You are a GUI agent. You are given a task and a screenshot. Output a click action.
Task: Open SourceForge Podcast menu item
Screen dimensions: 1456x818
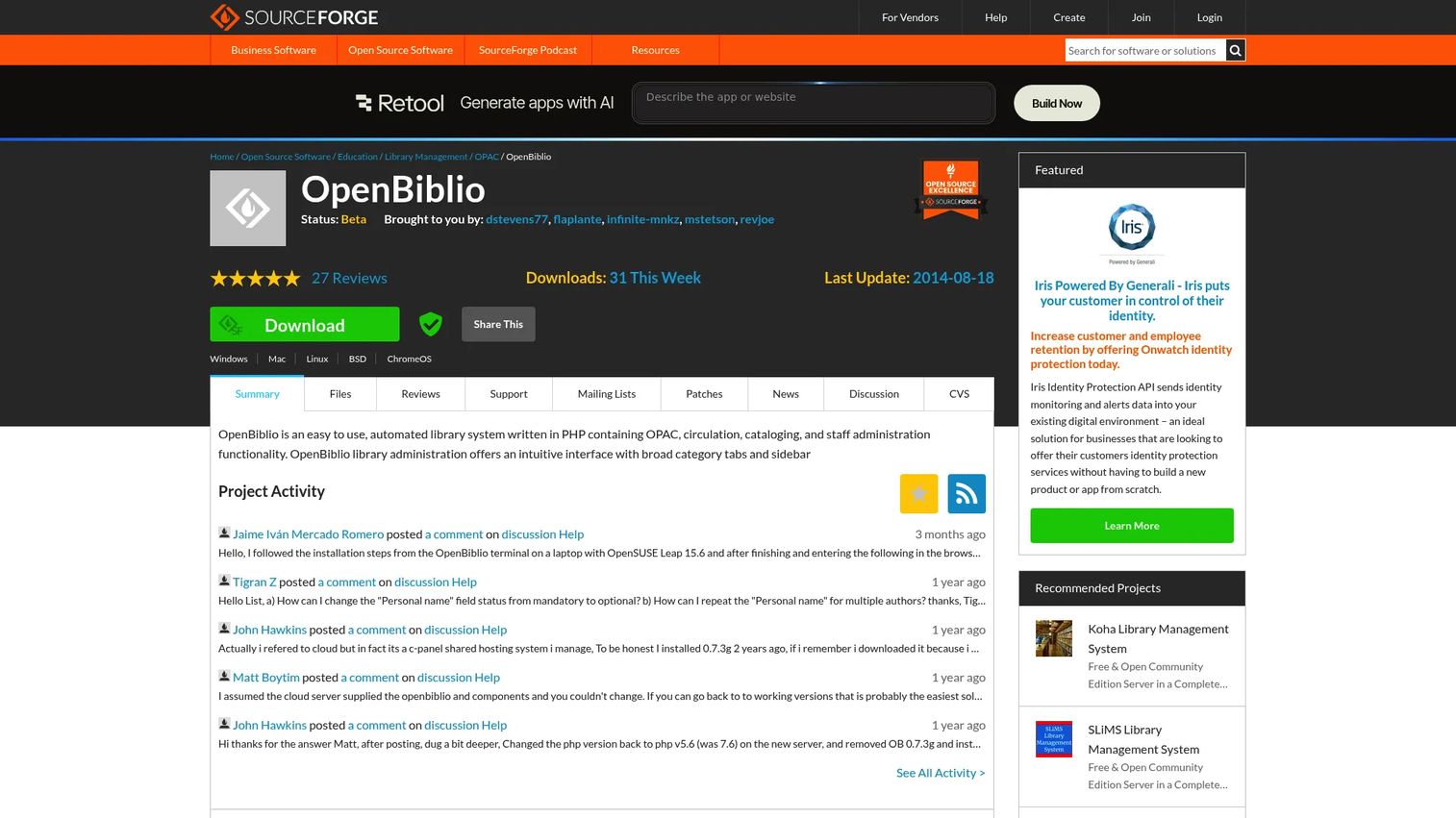pos(528,50)
